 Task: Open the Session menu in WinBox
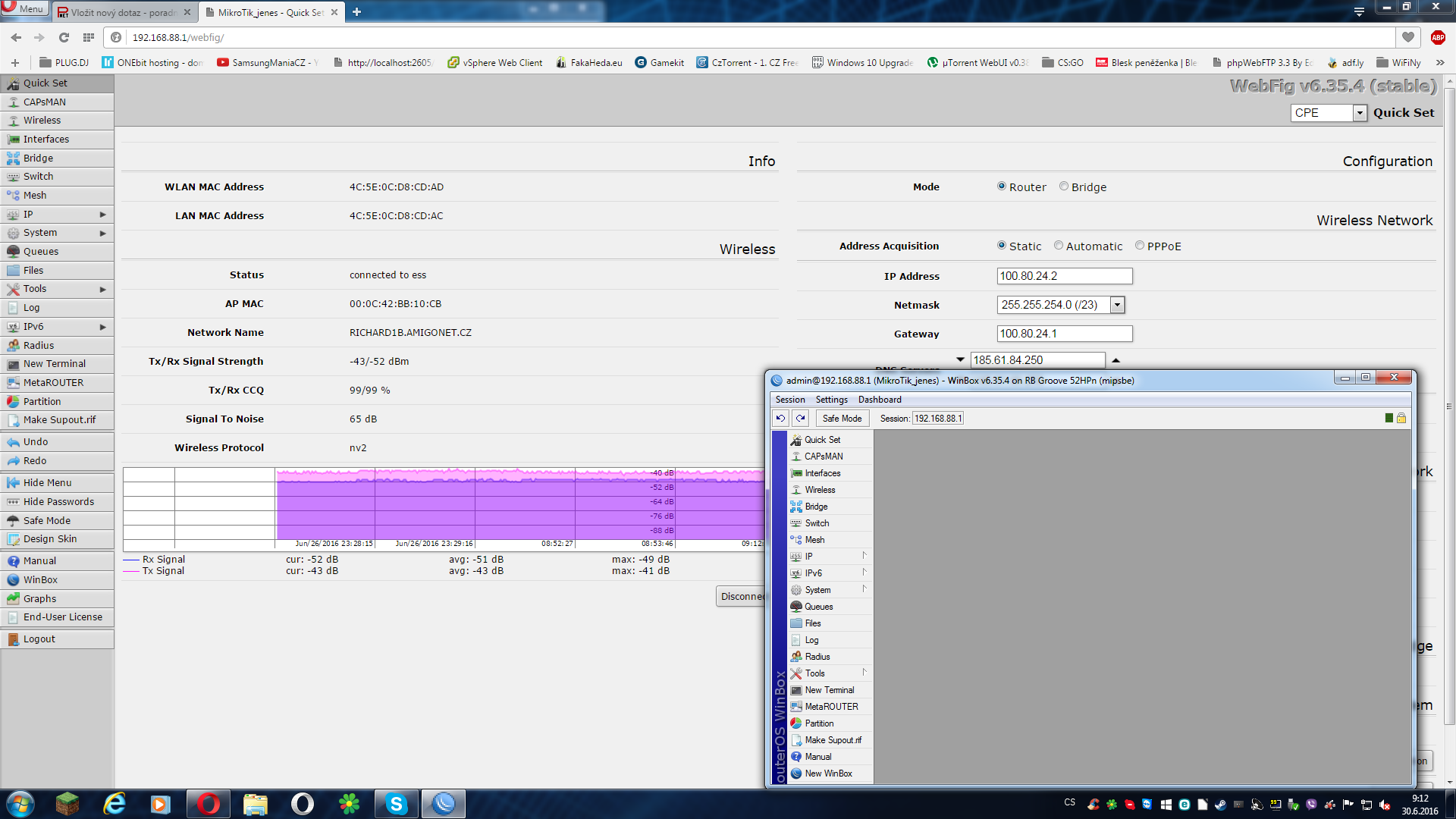[x=790, y=400]
